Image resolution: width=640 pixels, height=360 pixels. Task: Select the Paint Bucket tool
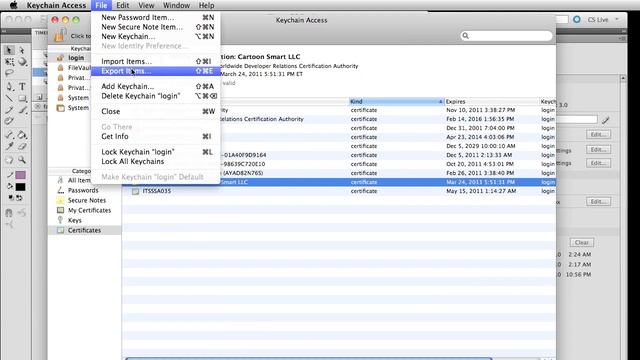22,135
